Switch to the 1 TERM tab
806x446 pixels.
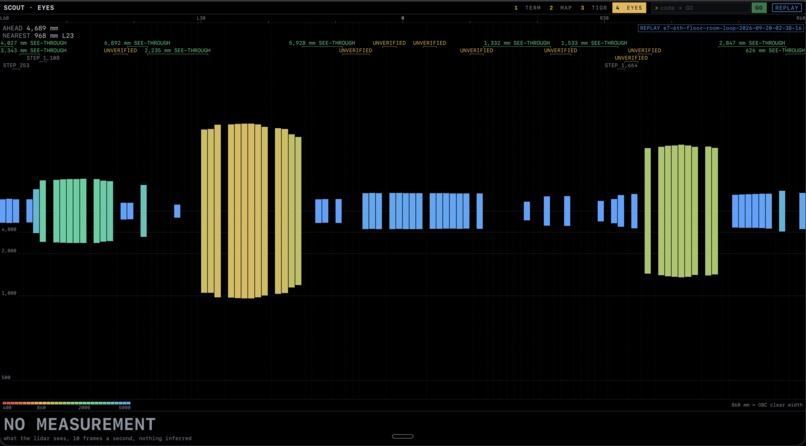pyautogui.click(x=527, y=8)
